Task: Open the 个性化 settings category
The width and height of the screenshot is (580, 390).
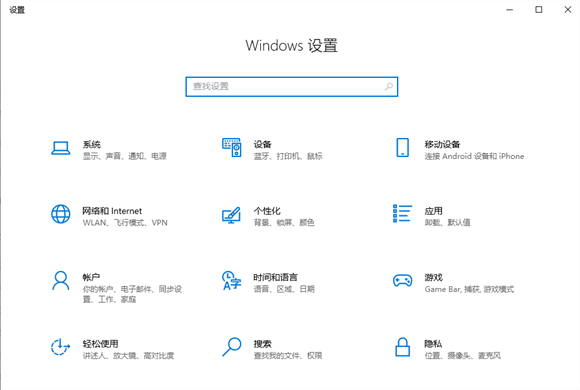Action: pos(267,211)
